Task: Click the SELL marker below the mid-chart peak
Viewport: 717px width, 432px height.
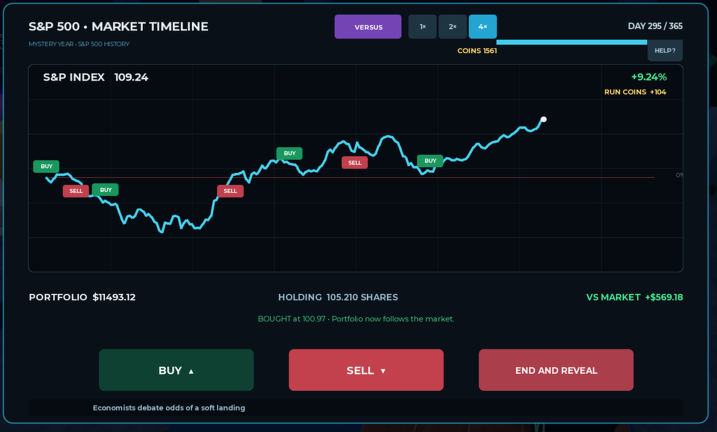Action: (355, 162)
